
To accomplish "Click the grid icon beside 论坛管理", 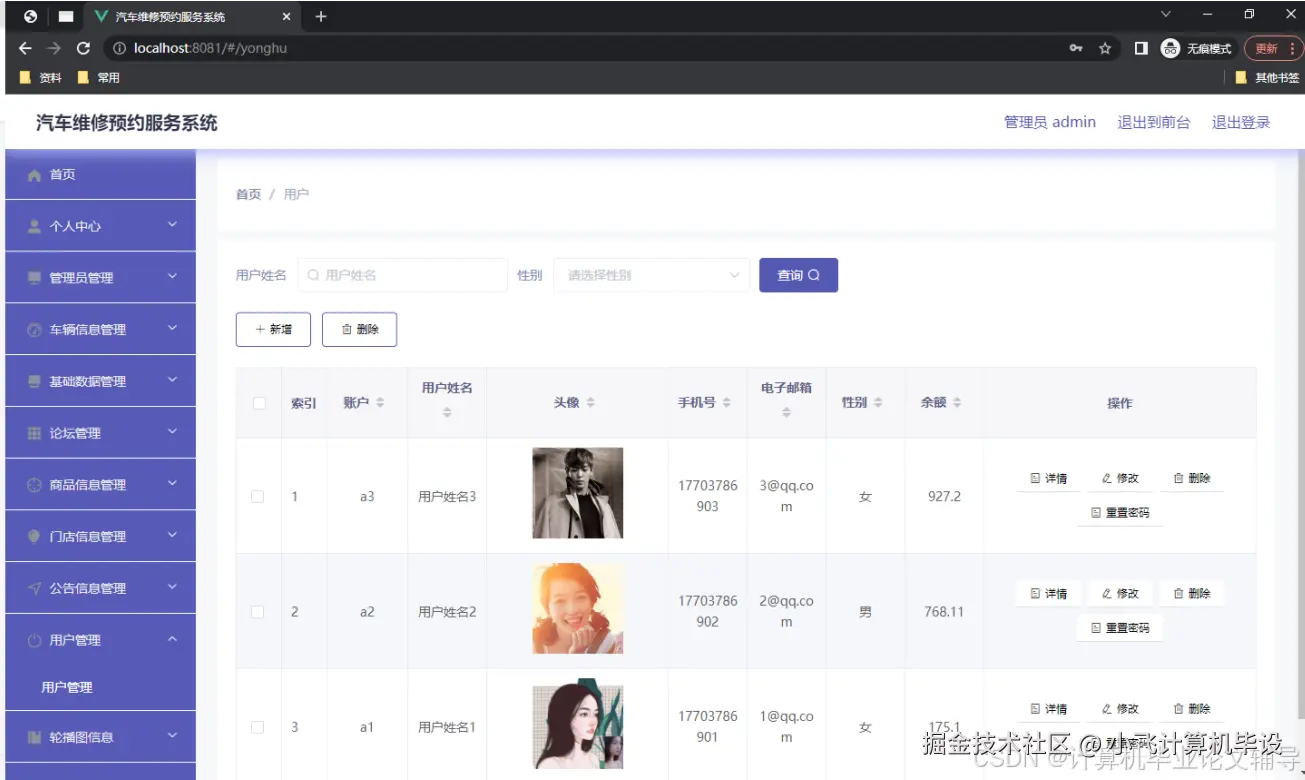I will point(34,434).
